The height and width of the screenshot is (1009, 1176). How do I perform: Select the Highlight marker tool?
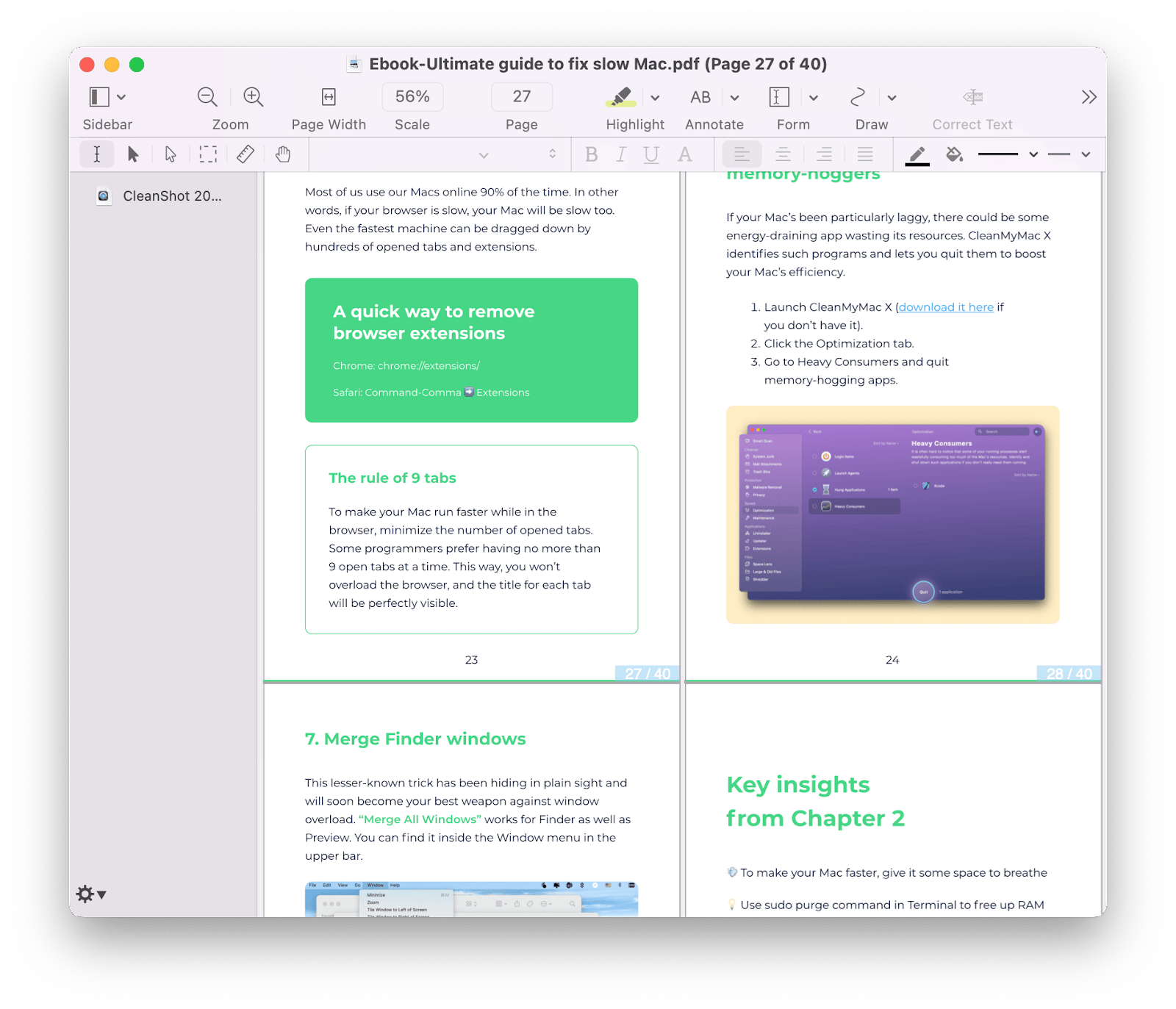click(x=621, y=97)
